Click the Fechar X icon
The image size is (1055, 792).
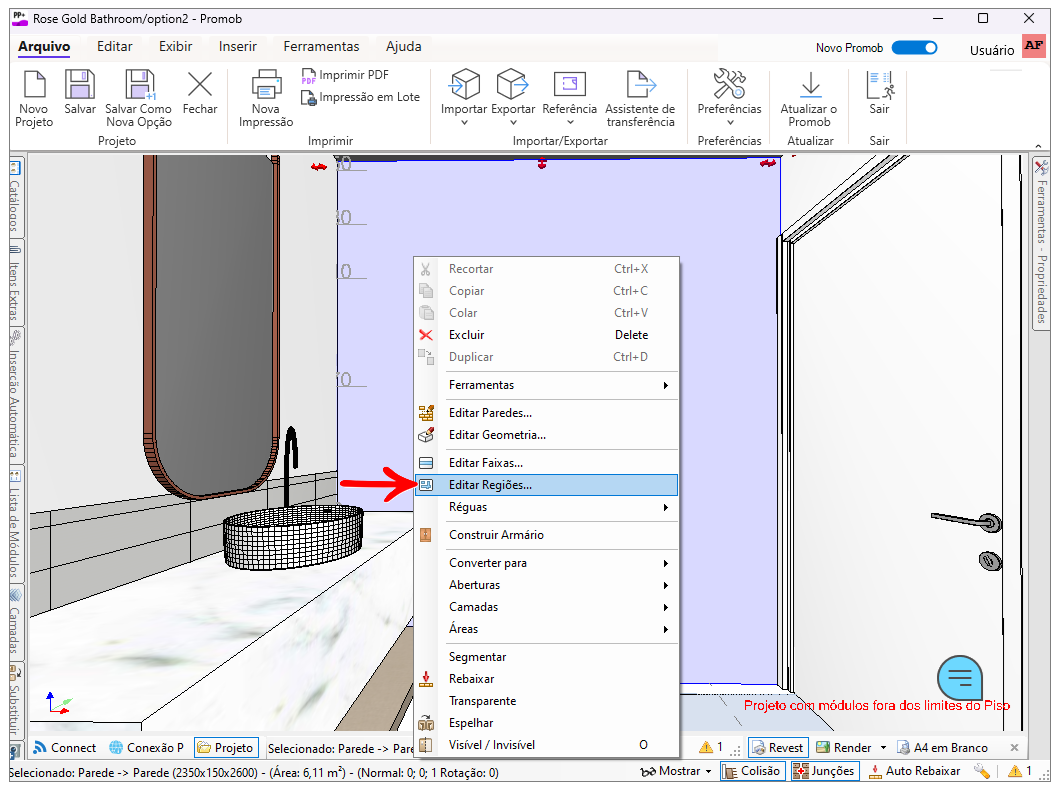click(x=200, y=85)
